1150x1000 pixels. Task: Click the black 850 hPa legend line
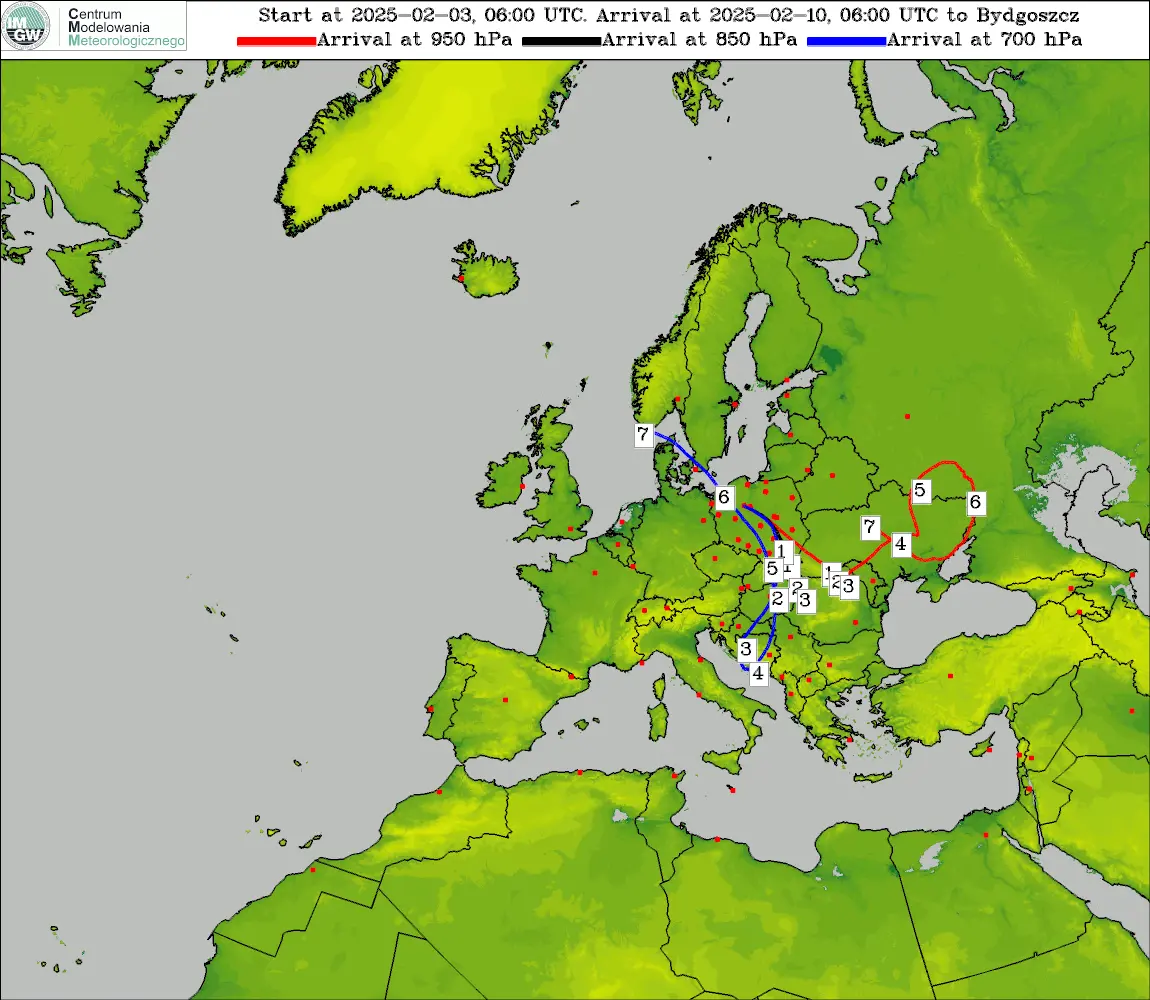(x=561, y=41)
